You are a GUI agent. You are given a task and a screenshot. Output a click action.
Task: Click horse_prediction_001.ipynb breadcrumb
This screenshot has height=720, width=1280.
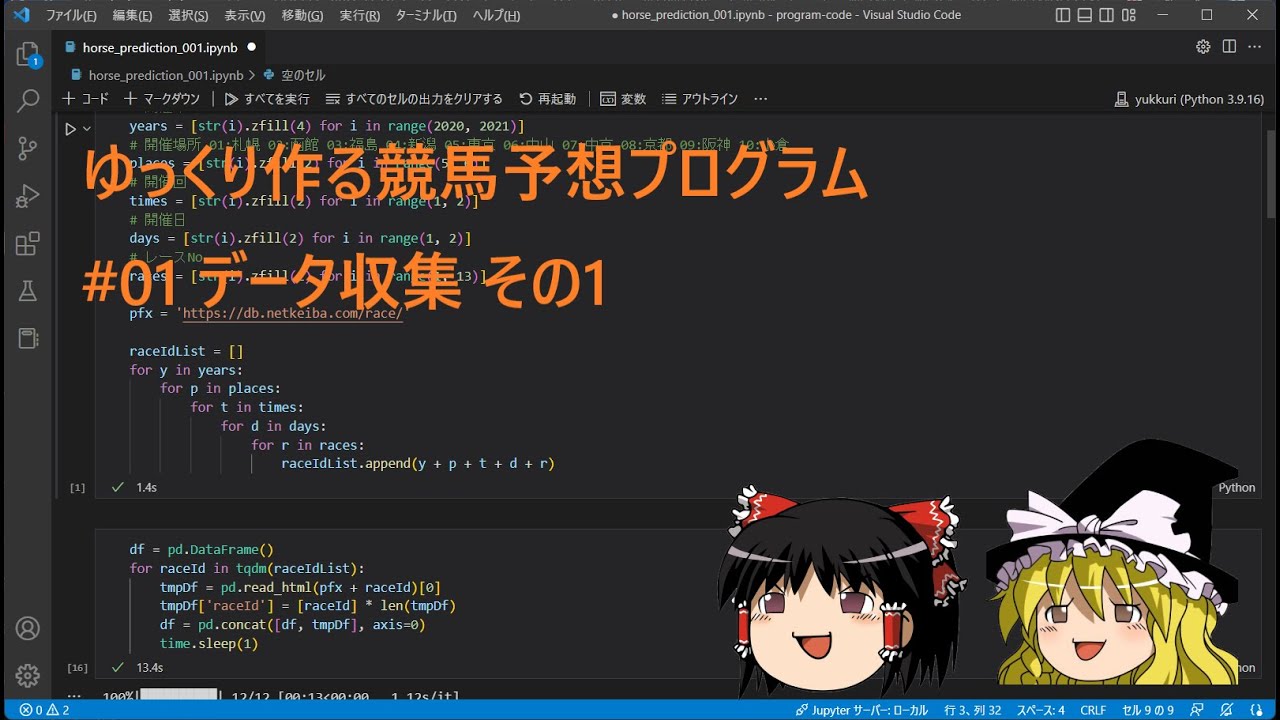point(165,75)
